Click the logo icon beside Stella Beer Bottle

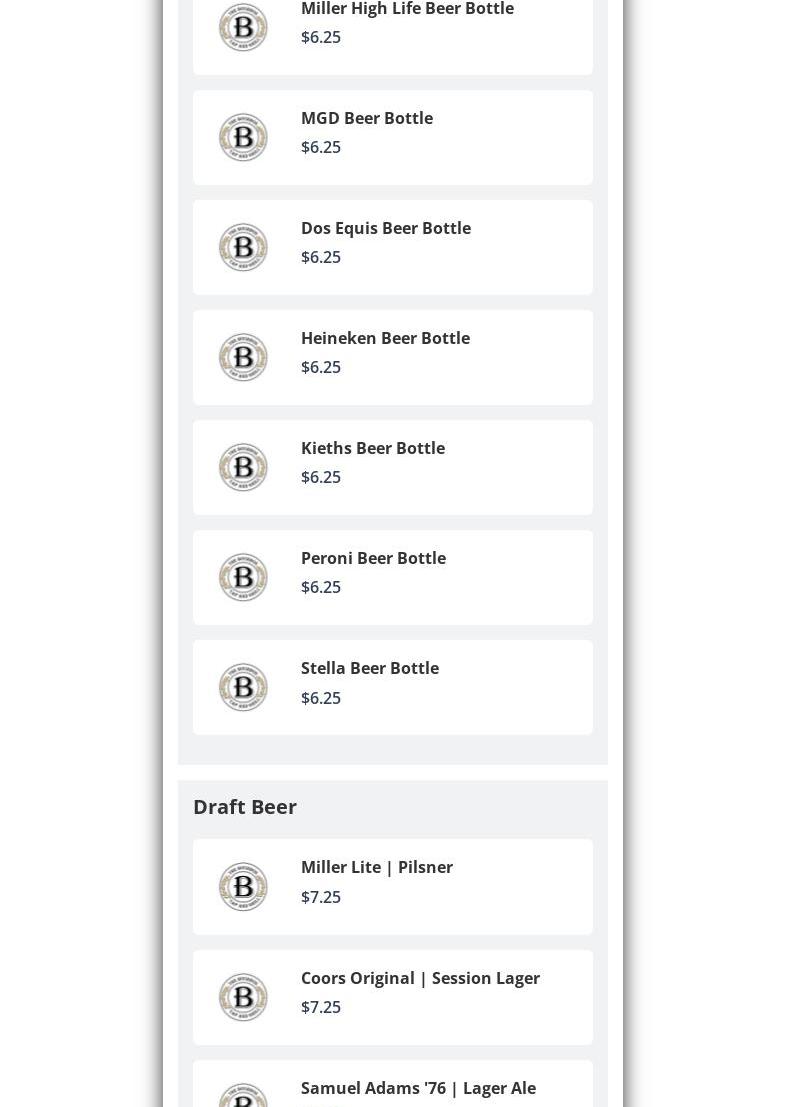click(x=243, y=688)
